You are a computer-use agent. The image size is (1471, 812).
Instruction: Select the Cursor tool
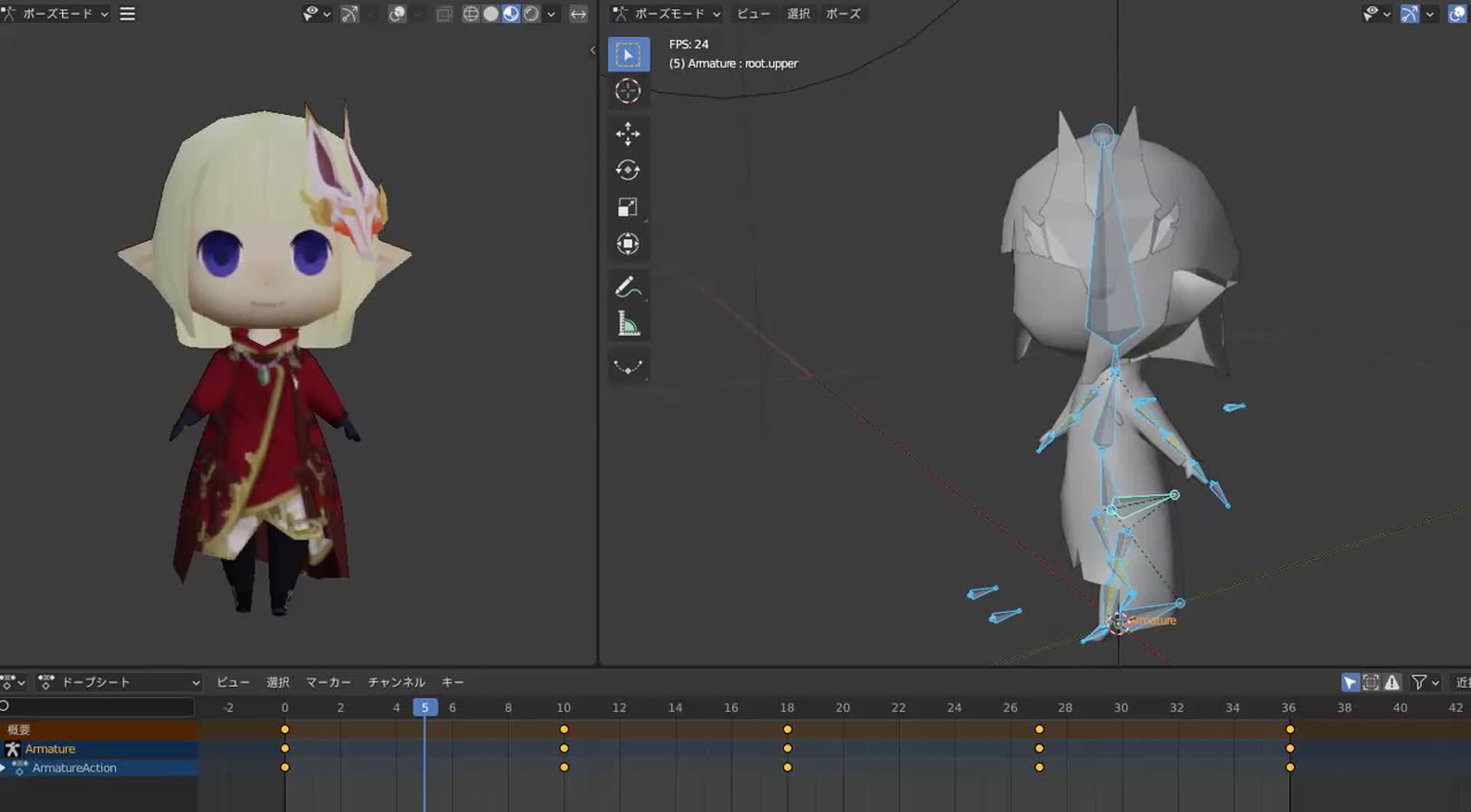628,90
